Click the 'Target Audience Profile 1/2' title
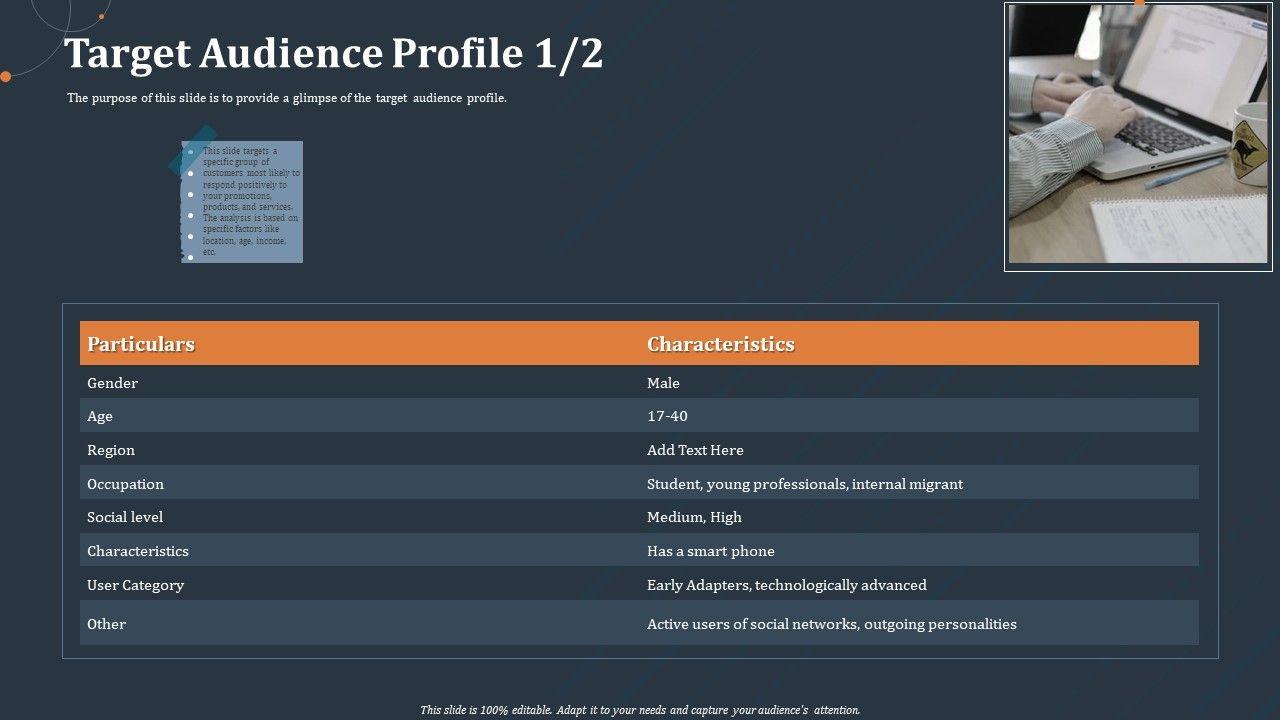 coord(334,54)
